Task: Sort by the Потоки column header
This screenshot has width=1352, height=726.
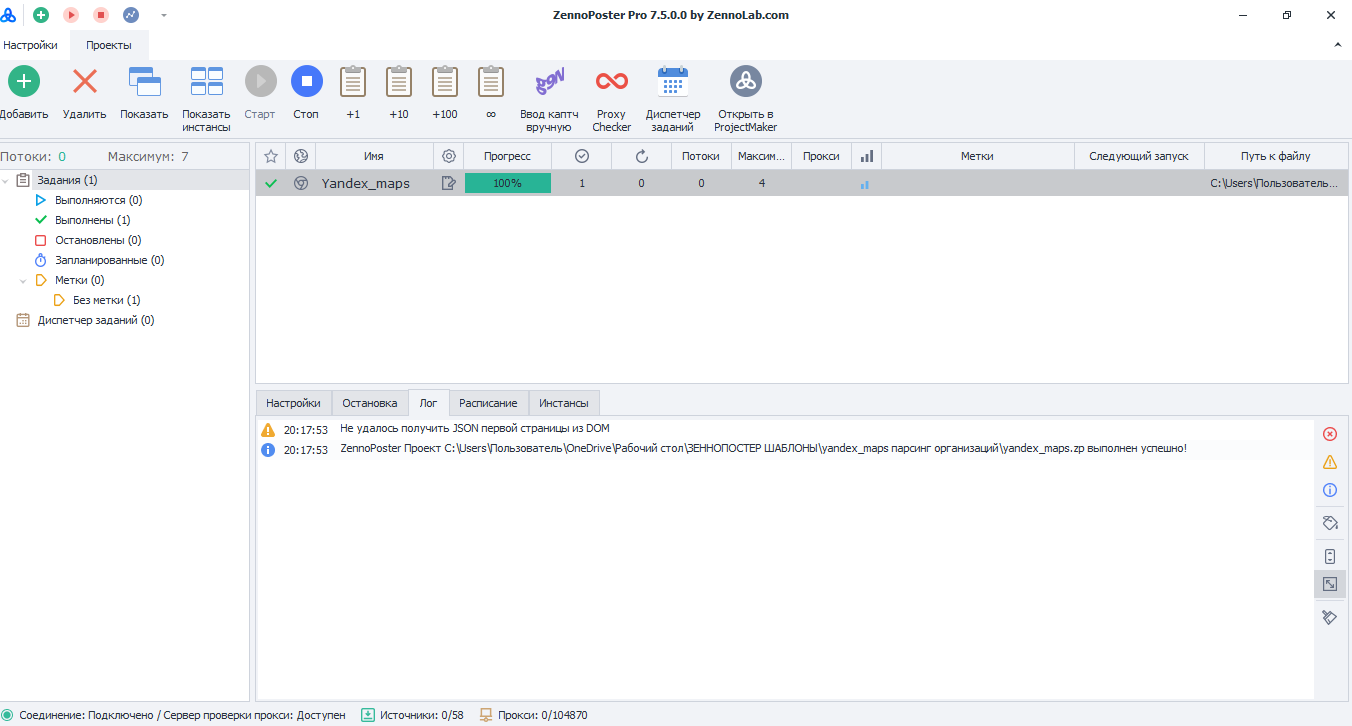Action: point(701,156)
